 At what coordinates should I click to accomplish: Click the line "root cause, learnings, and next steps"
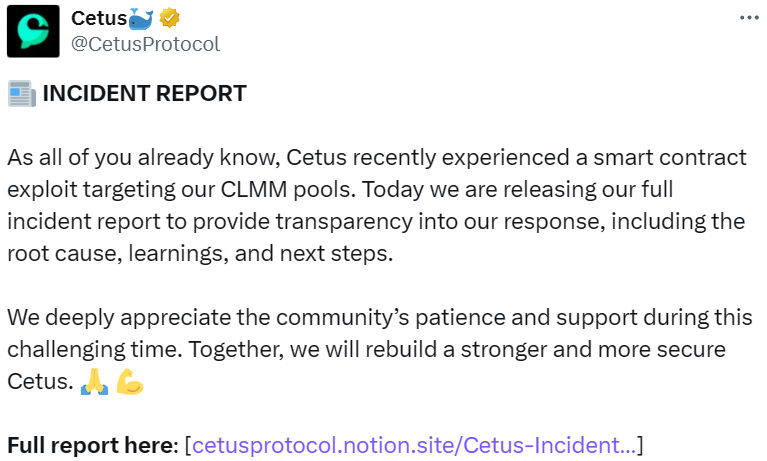click(200, 253)
